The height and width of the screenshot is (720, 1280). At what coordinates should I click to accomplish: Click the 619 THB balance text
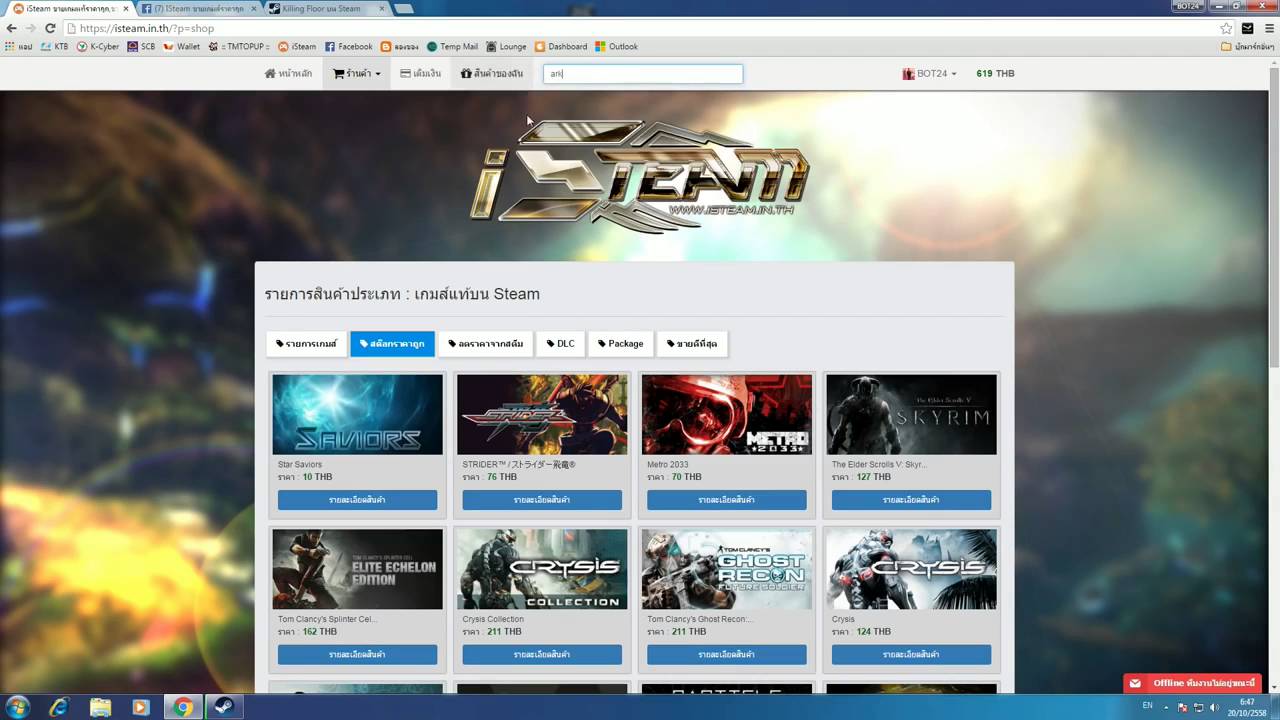[x=995, y=73]
